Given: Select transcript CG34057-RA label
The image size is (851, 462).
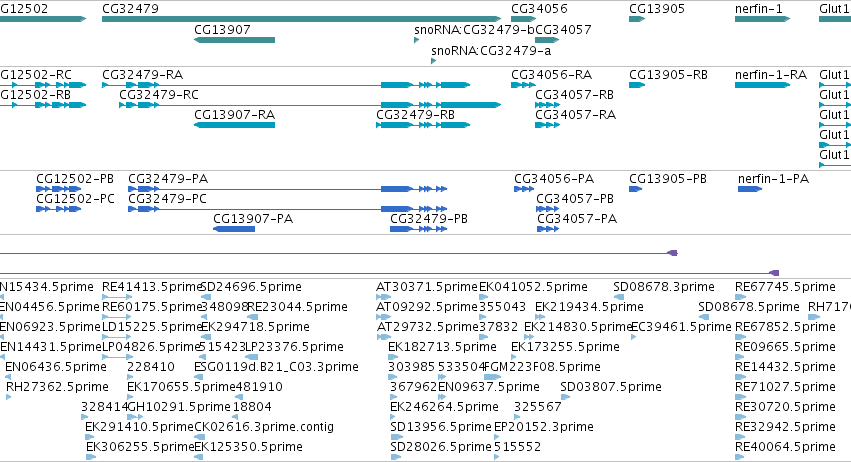Looking at the screenshot, I should tap(576, 115).
